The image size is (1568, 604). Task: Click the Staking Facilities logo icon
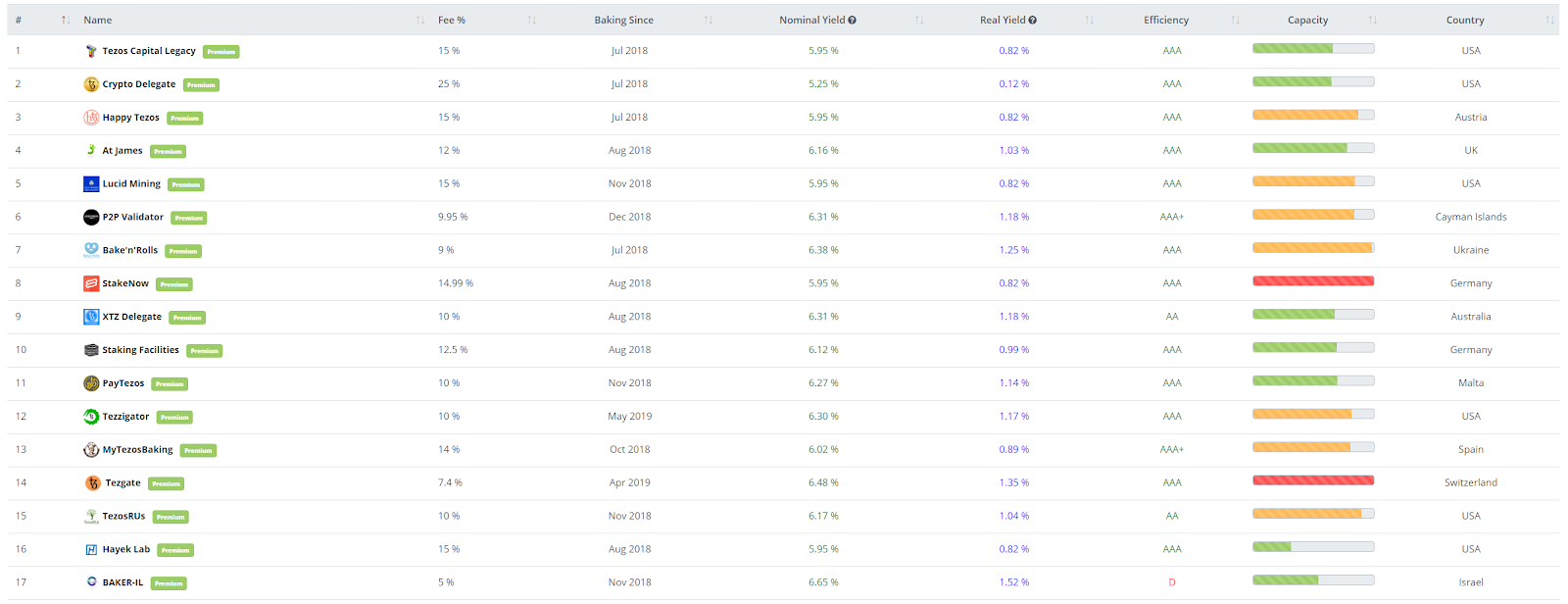(91, 350)
